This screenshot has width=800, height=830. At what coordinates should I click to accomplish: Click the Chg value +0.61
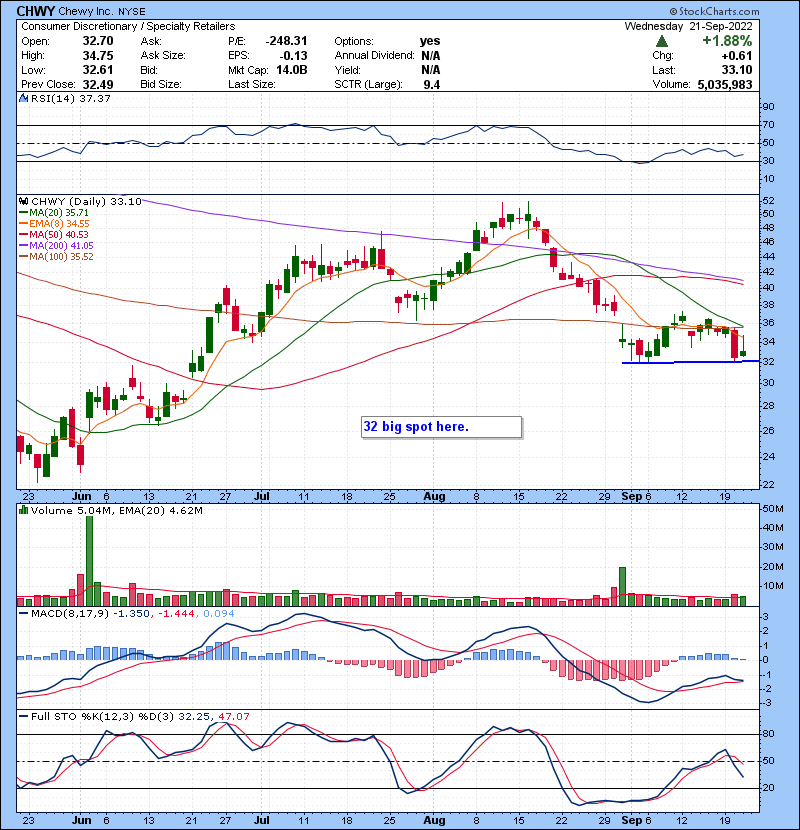pyautogui.click(x=737, y=56)
